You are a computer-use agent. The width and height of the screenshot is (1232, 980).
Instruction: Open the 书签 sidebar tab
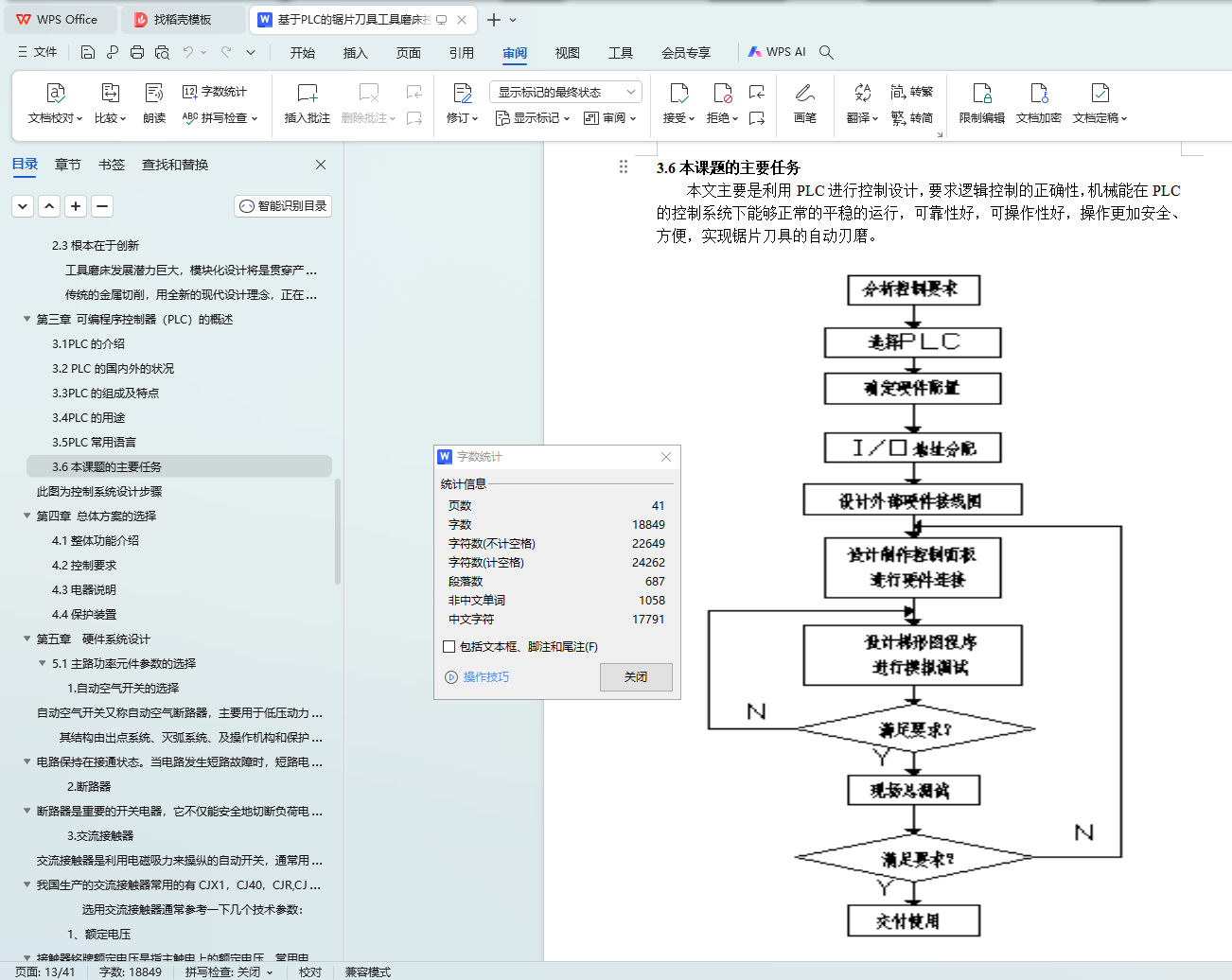[112, 165]
